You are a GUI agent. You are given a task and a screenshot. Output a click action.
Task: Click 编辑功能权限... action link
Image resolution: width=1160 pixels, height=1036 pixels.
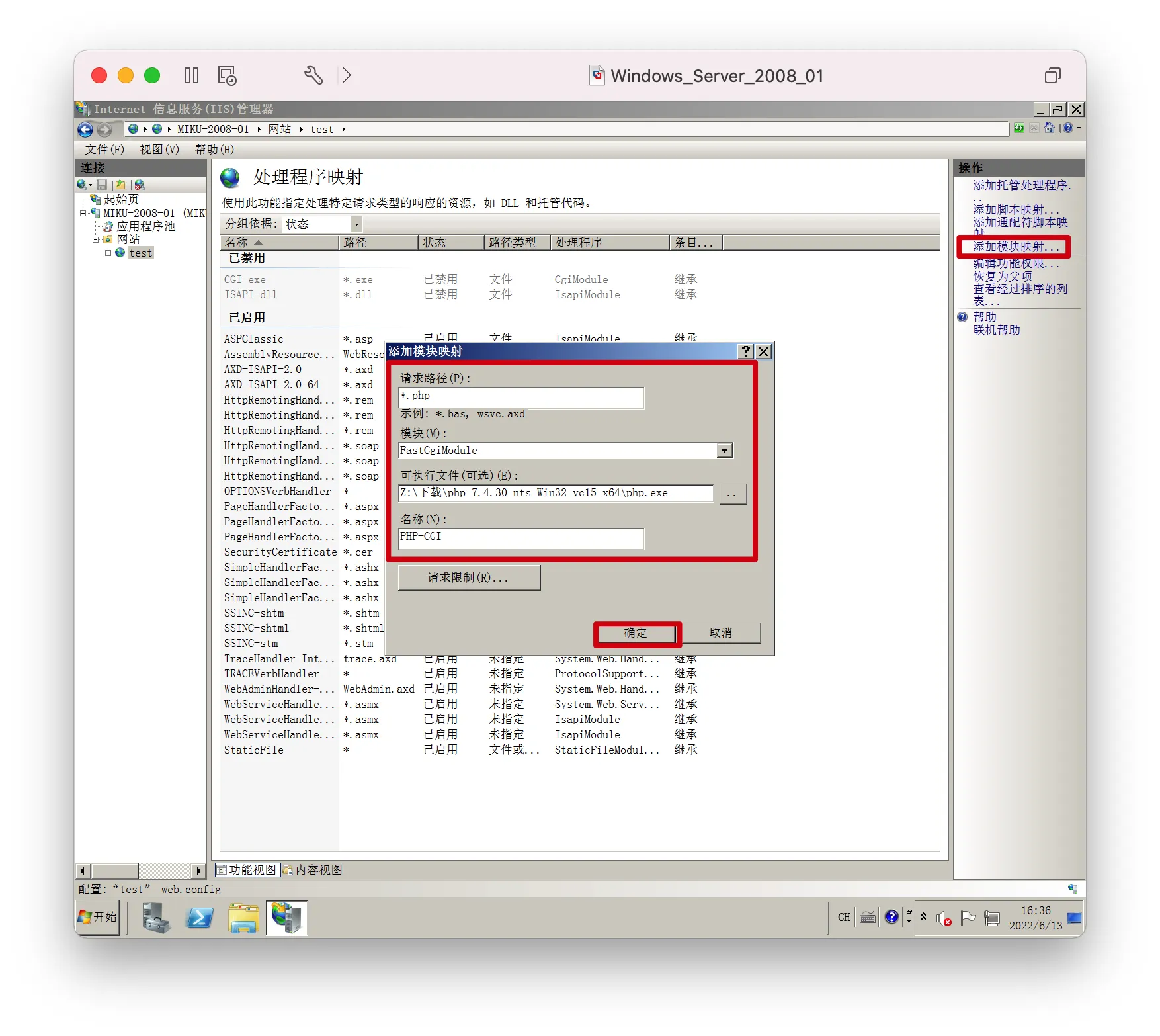pos(1016,263)
